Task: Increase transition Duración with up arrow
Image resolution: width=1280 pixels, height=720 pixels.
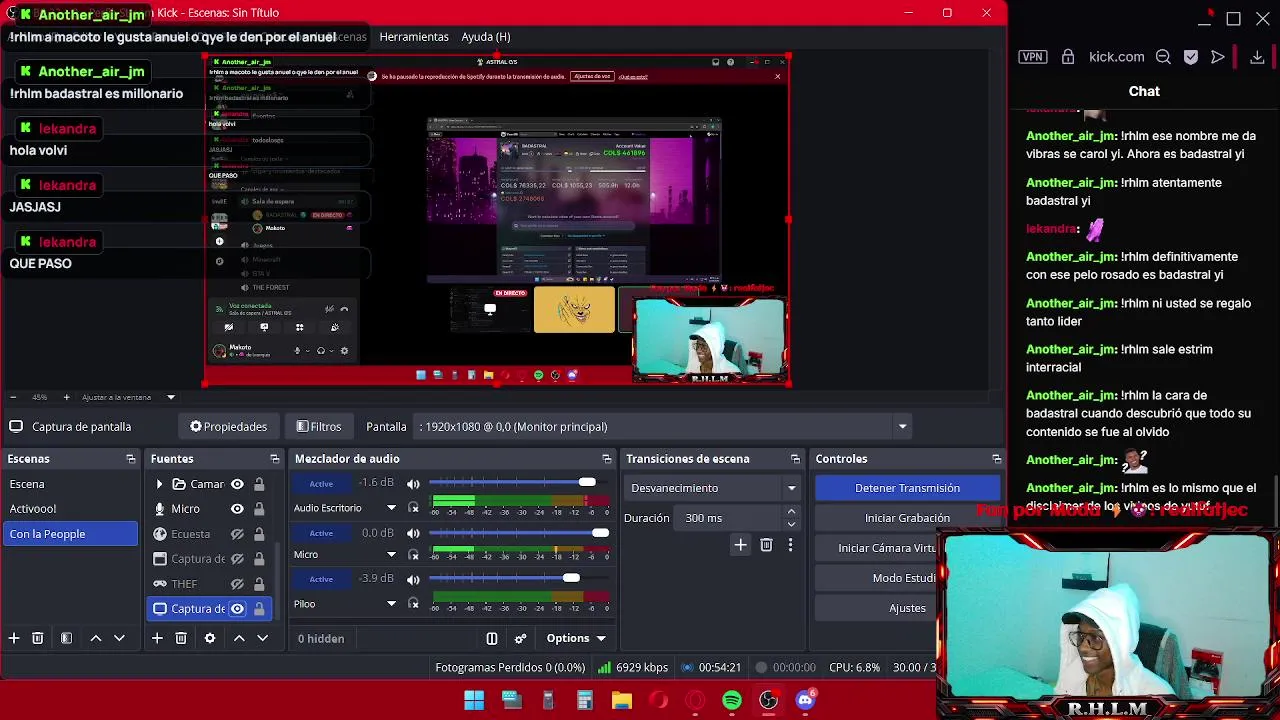Action: pos(791,512)
